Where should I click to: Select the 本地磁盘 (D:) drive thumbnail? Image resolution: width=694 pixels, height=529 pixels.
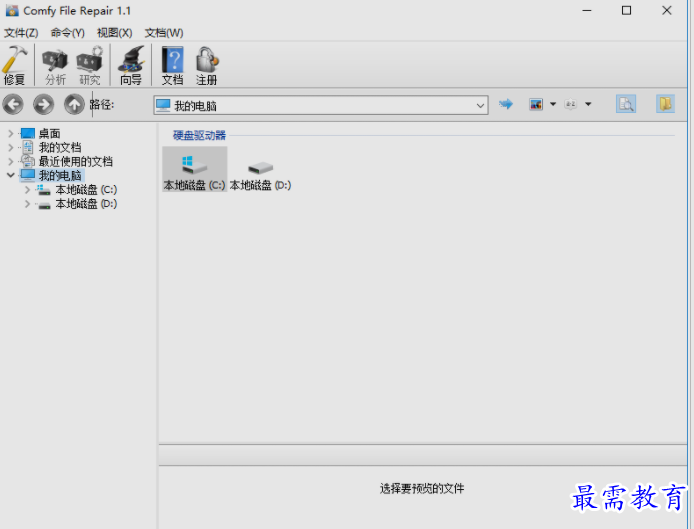(260, 174)
